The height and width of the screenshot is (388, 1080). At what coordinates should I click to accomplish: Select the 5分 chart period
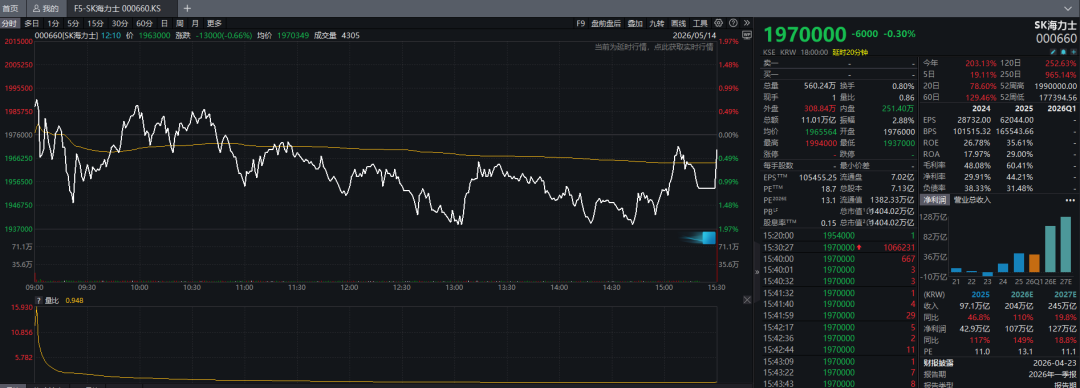click(73, 23)
